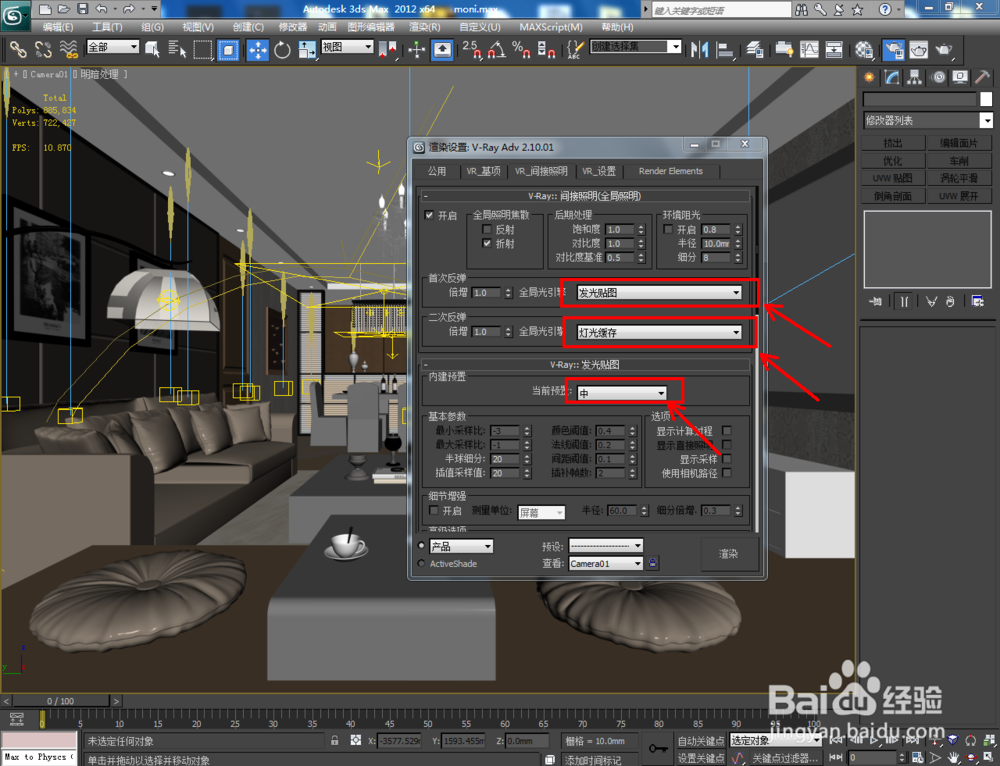This screenshot has width=1000, height=766.
Task: Click the render settings dialog vertical scrollbar
Action: (x=756, y=357)
